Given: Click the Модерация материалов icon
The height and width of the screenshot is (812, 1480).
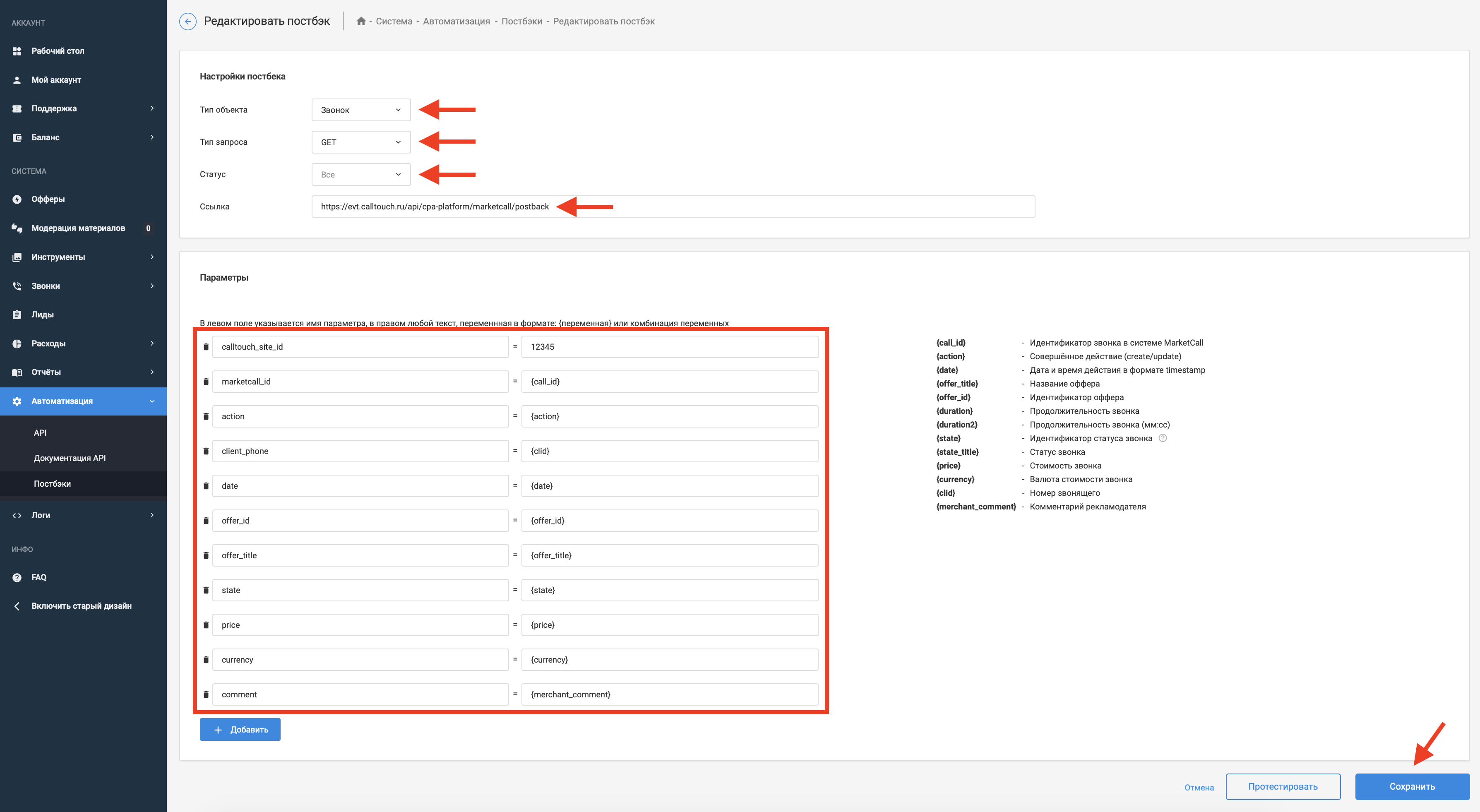Looking at the screenshot, I should (17, 228).
